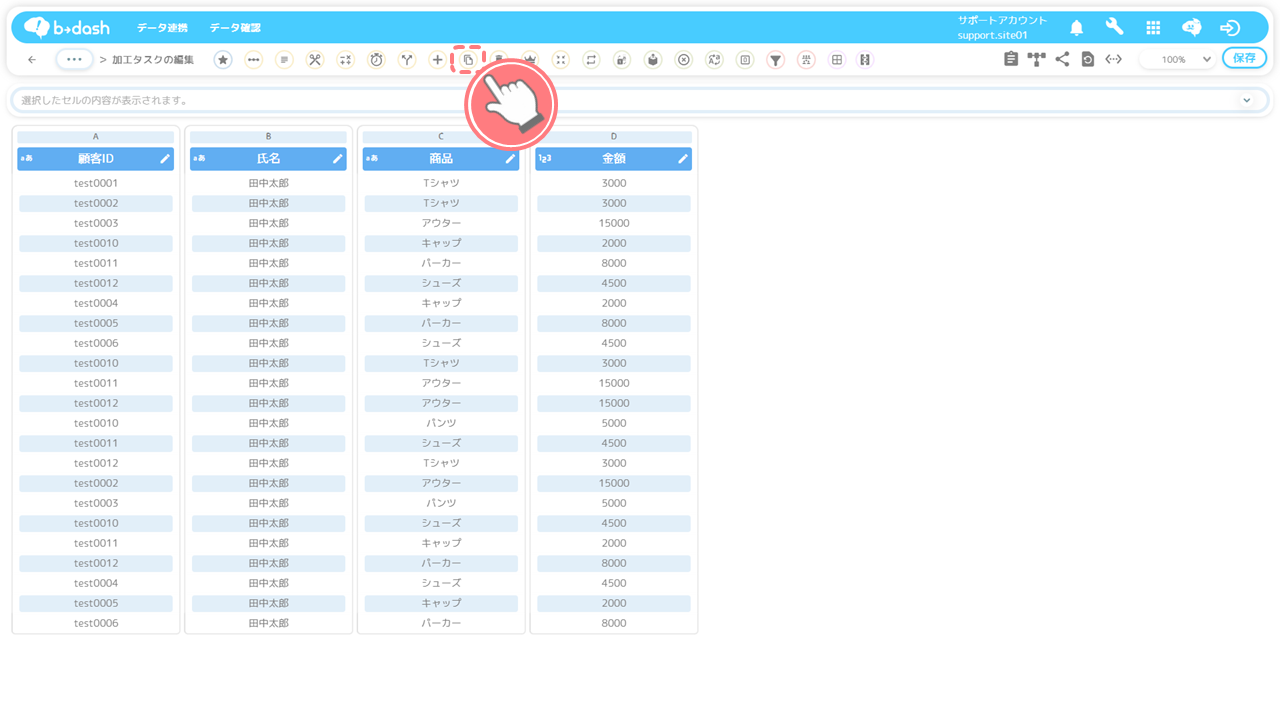Click the four-arrows expand toolbar icon

[x=560, y=60]
